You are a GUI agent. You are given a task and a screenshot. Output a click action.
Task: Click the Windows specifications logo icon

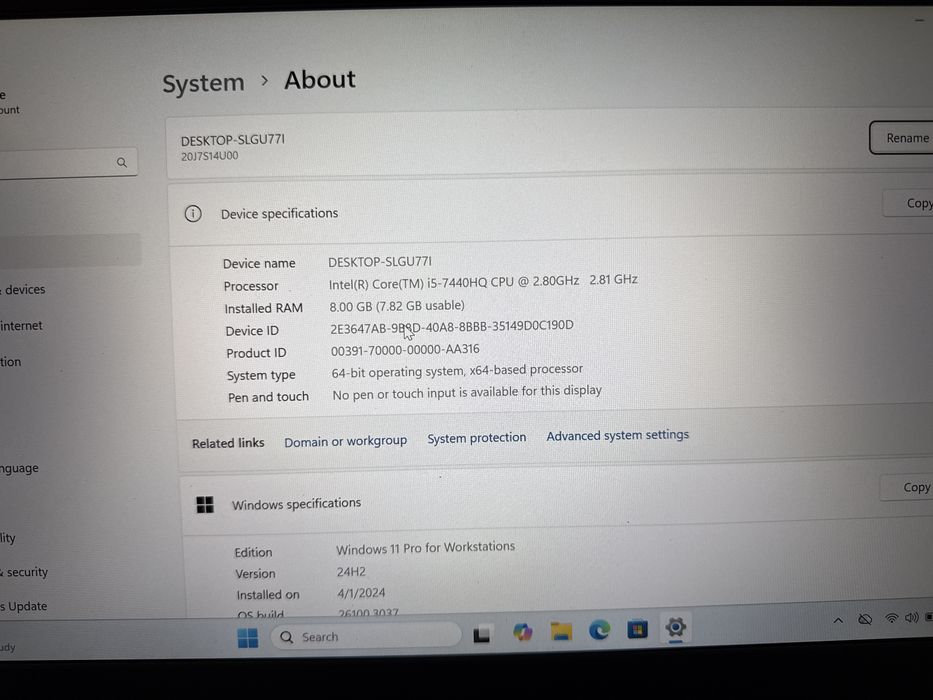(x=205, y=505)
